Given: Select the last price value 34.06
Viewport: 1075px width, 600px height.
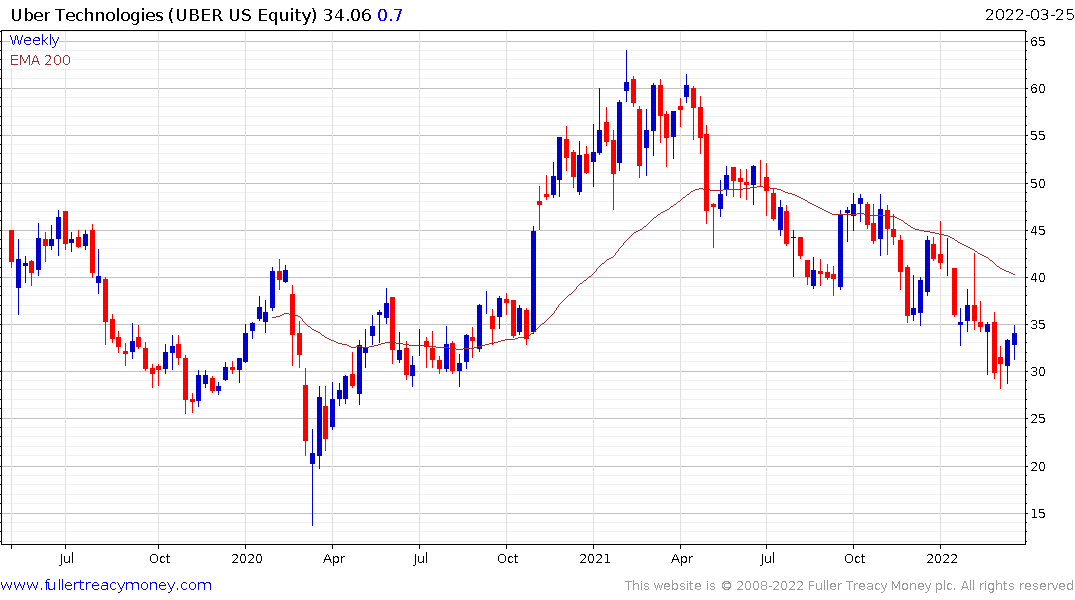Looking at the screenshot, I should (347, 14).
